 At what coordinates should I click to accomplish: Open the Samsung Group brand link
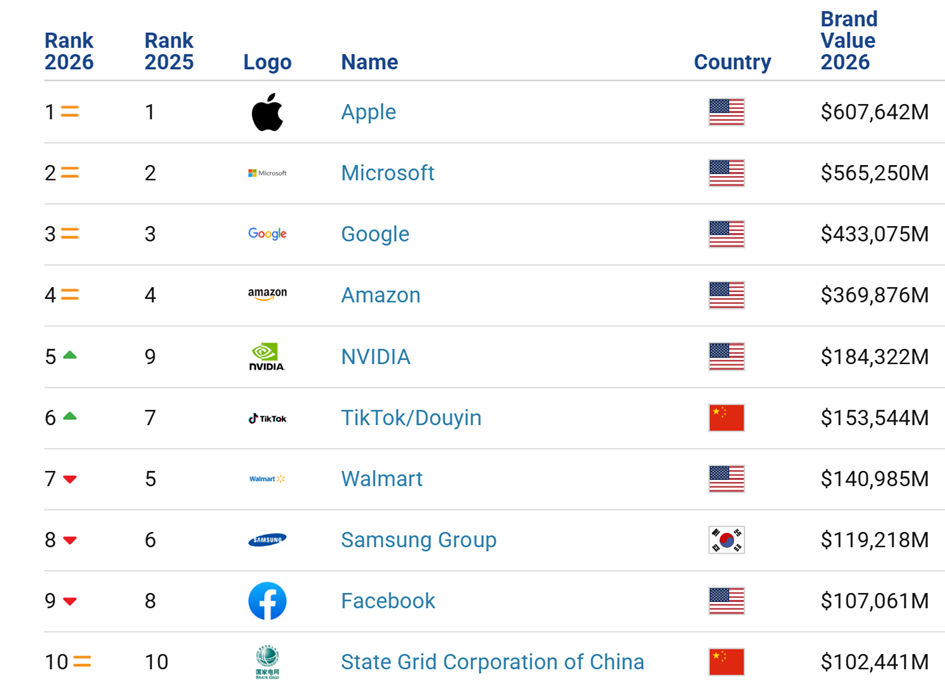(x=418, y=540)
